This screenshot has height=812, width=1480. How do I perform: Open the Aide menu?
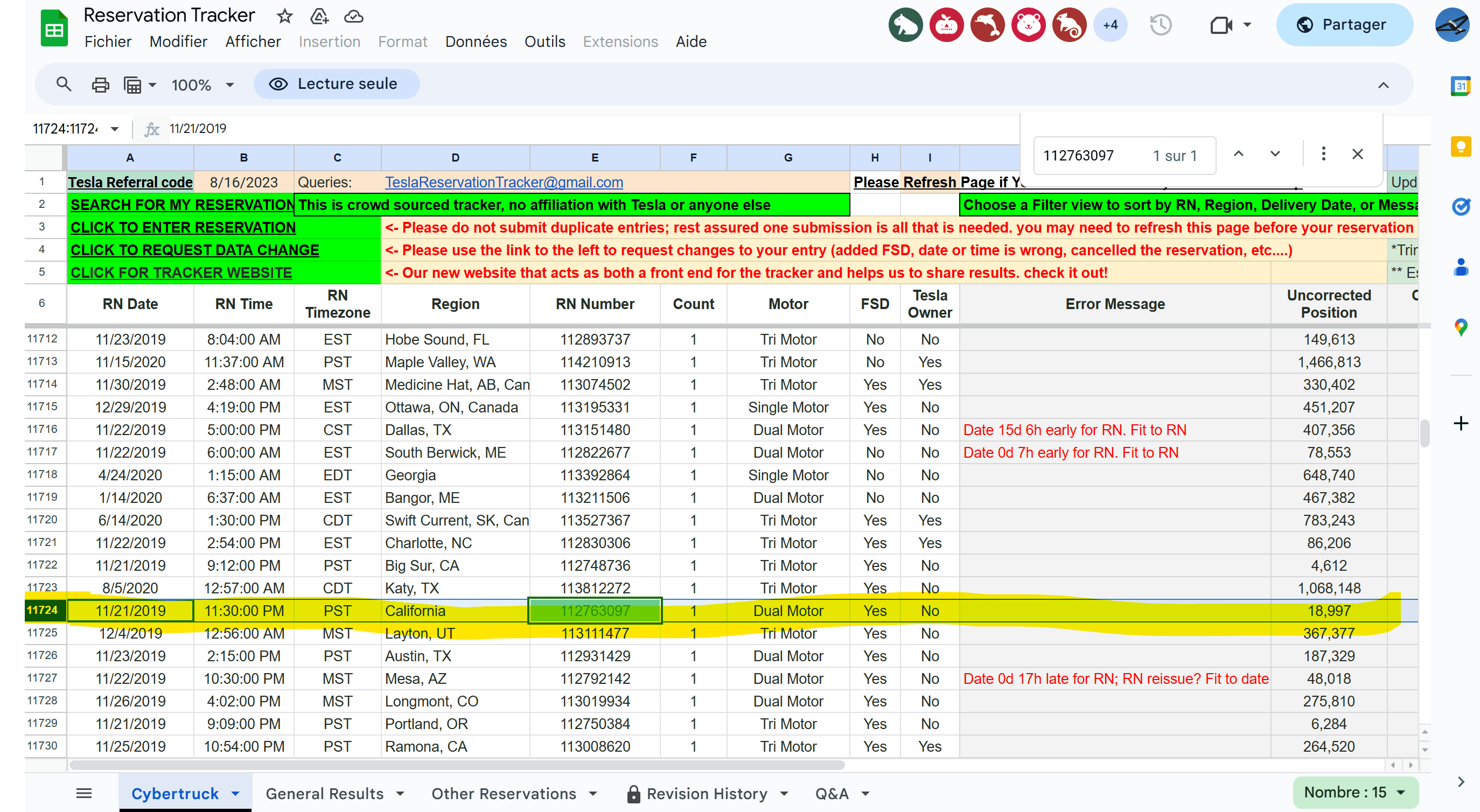point(691,41)
